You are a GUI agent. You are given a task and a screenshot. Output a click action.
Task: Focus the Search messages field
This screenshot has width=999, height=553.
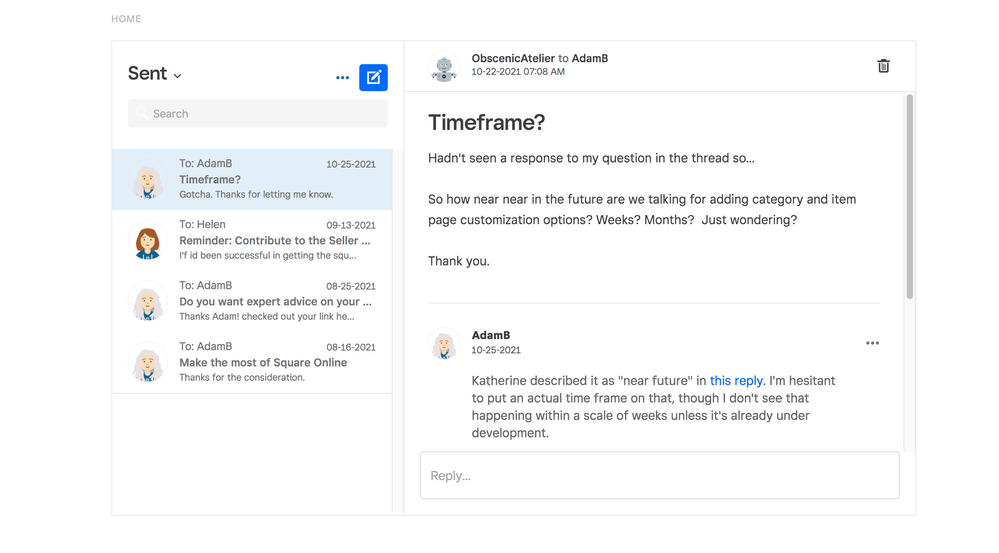tap(258, 114)
